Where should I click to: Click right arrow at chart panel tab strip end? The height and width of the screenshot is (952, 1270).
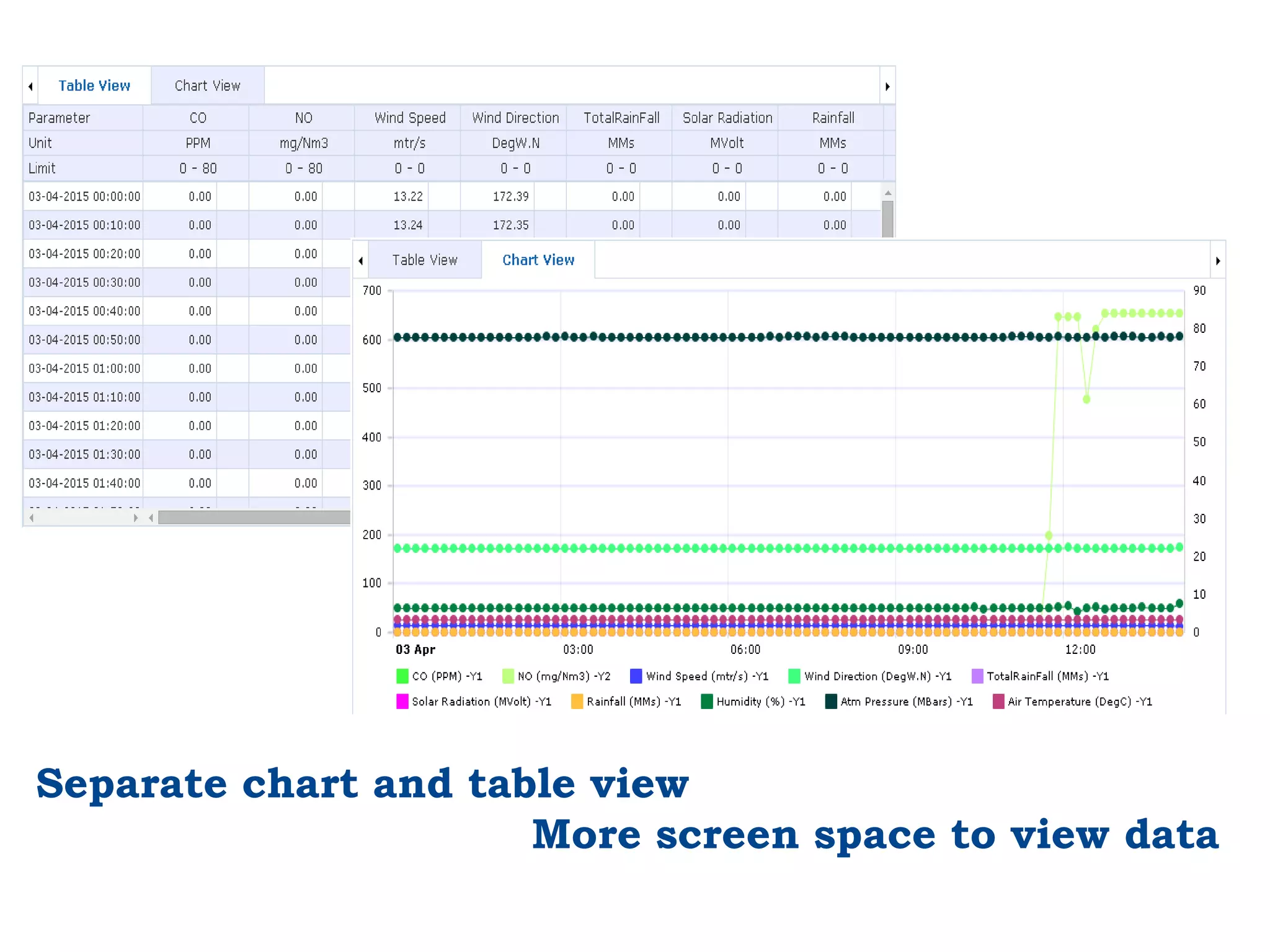[x=1218, y=261]
